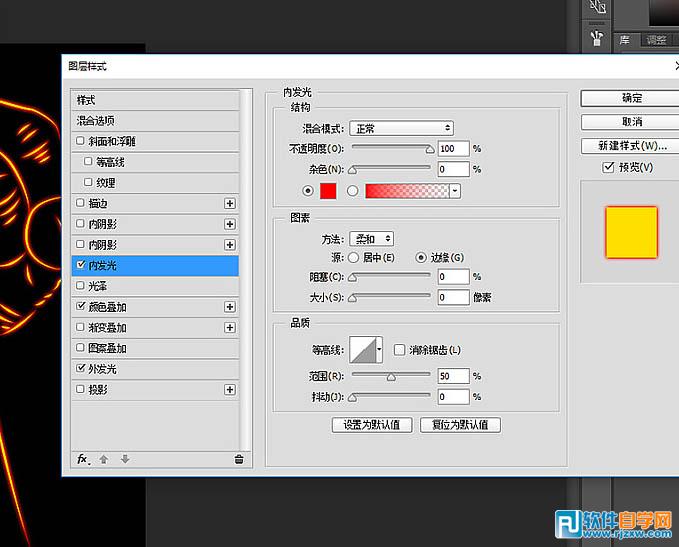Image resolution: width=679 pixels, height=547 pixels.
Task: Click the 取消 button
Action: [631, 122]
